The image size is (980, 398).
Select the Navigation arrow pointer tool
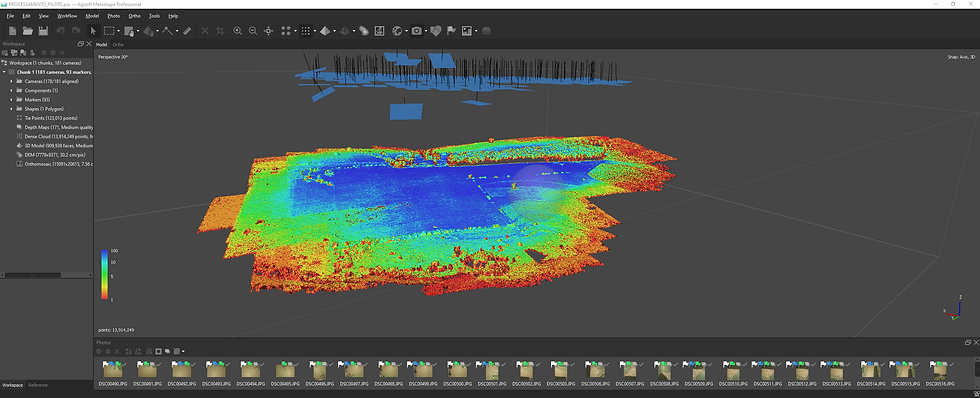click(x=93, y=31)
